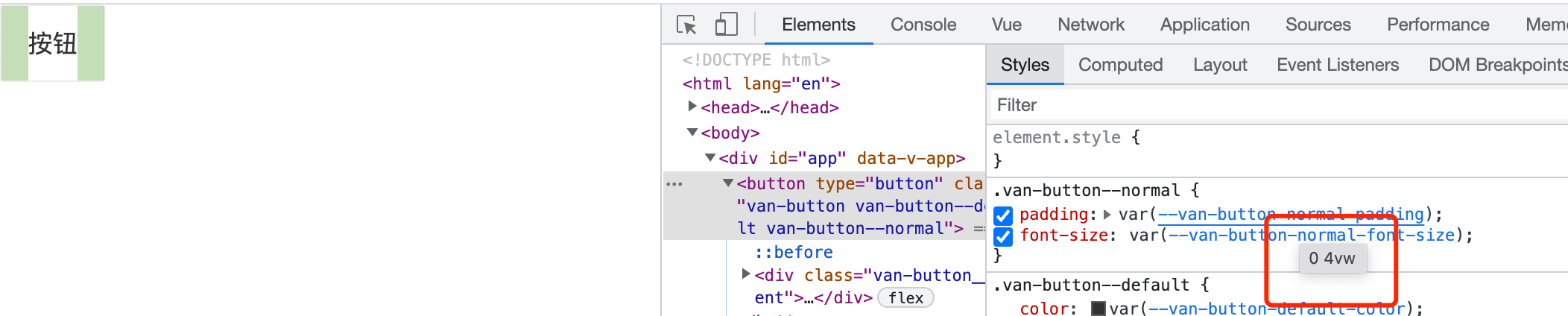
Task: Uncheck the font-size property checkbox
Action: 1003,236
